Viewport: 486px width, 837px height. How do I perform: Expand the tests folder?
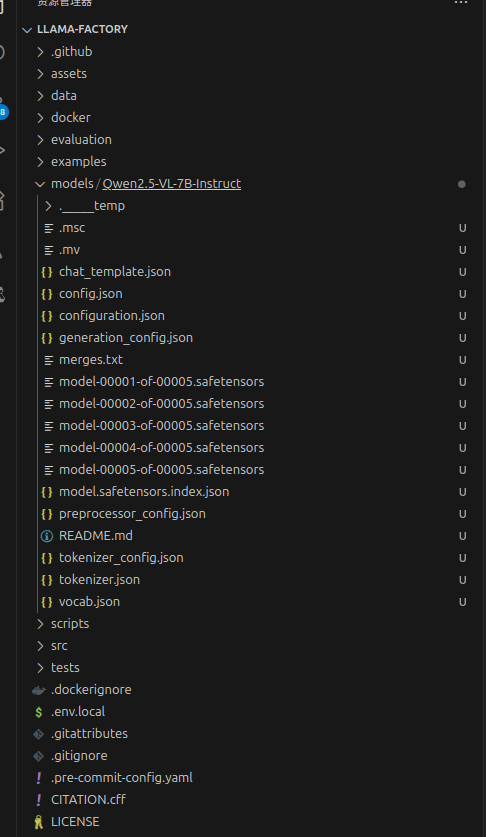[x=40, y=668]
